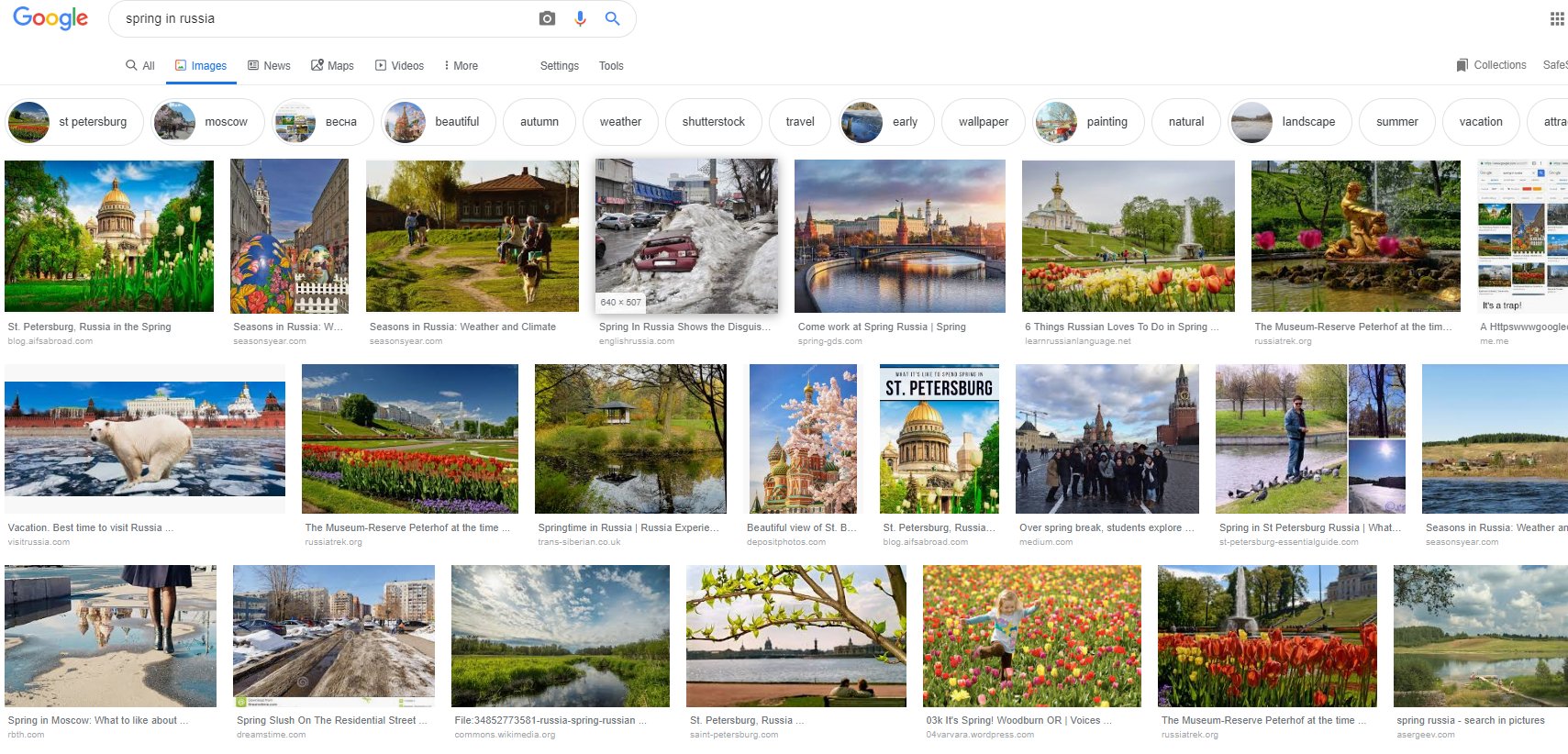Open the Settings menu
The height and width of the screenshot is (754, 1568).
559,66
